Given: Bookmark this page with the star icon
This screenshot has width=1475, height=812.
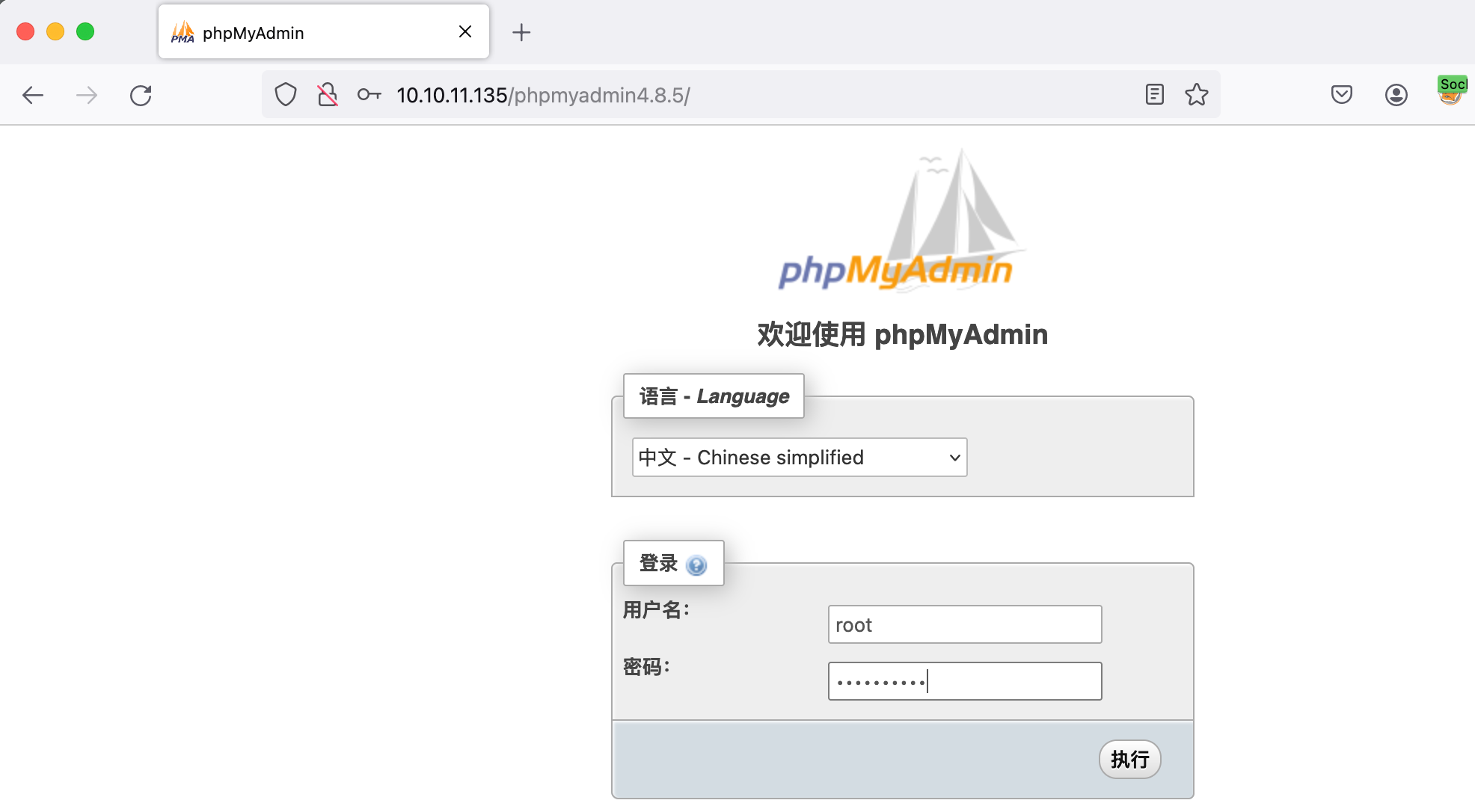Looking at the screenshot, I should pos(1196,94).
